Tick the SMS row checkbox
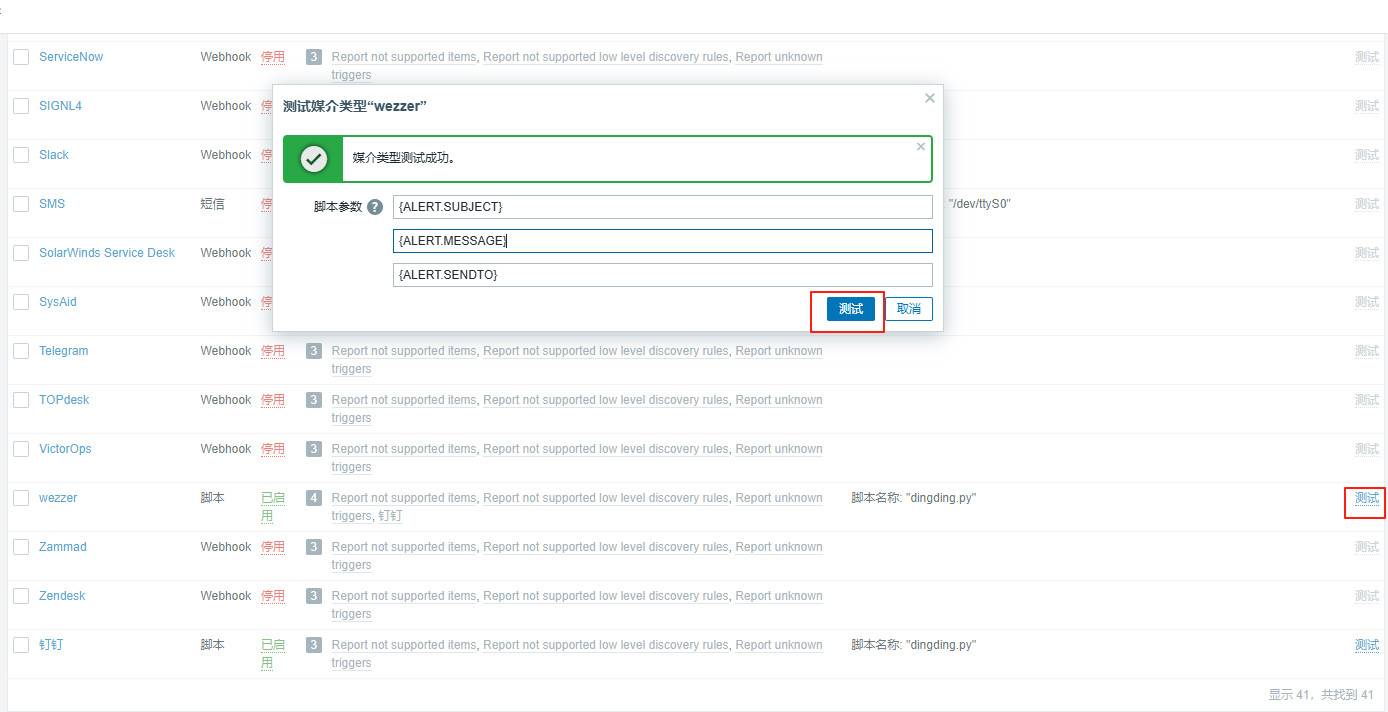Viewport: 1388px width, 712px height. coord(21,204)
